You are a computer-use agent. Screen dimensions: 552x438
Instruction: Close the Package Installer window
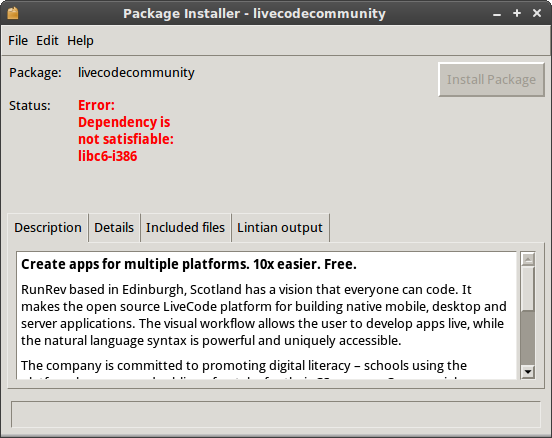[x=537, y=13]
